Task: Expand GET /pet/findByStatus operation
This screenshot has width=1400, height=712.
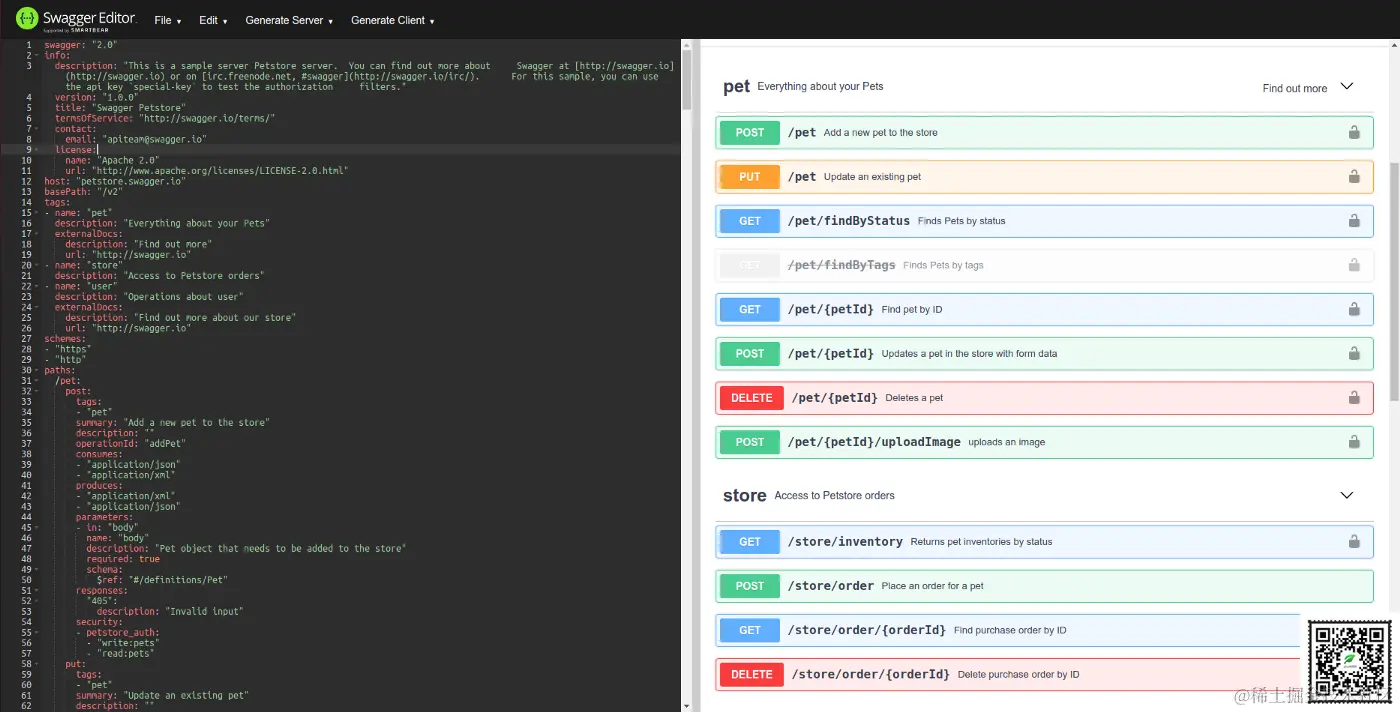Action: pyautogui.click(x=1044, y=221)
